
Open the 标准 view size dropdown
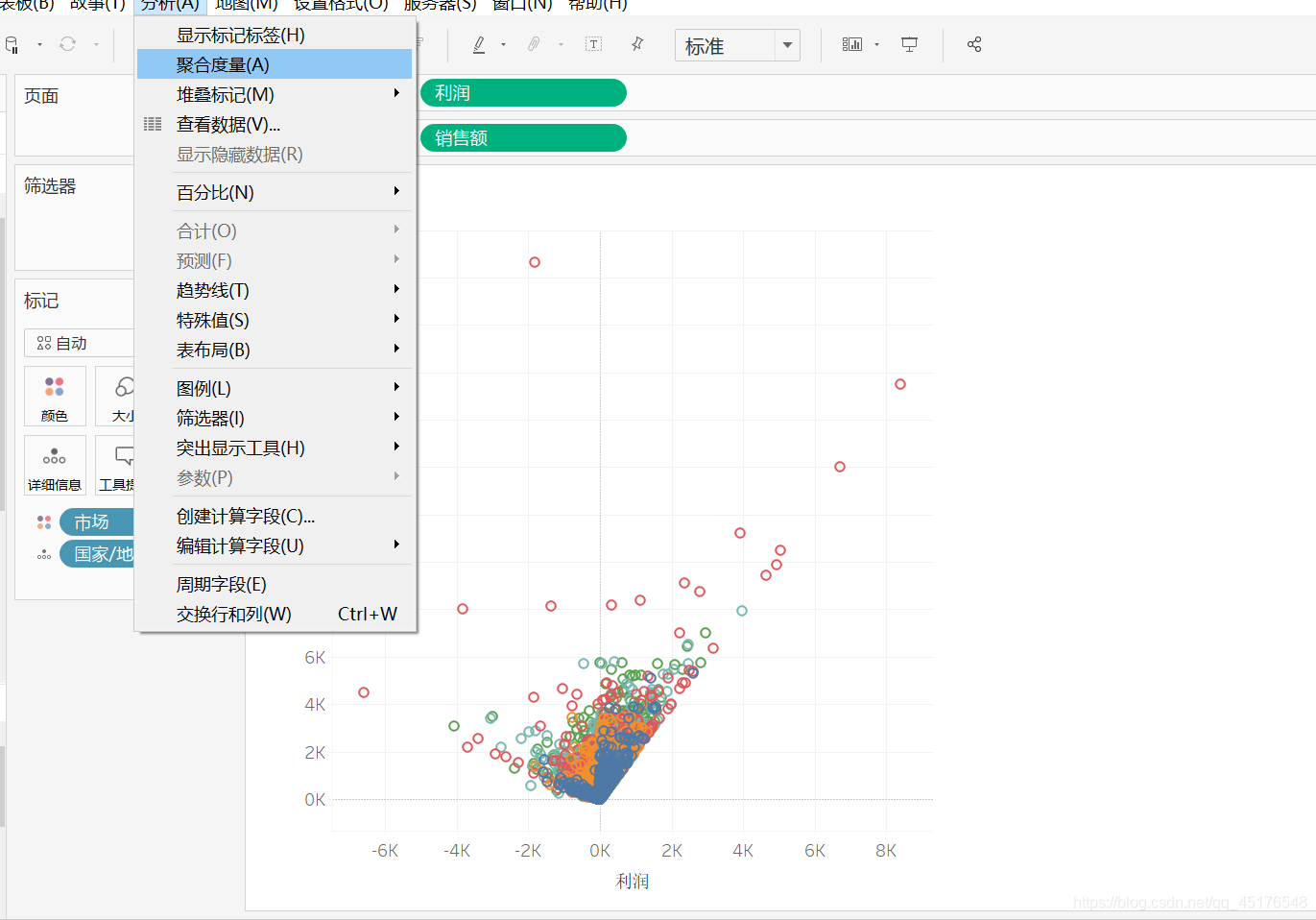coord(737,45)
